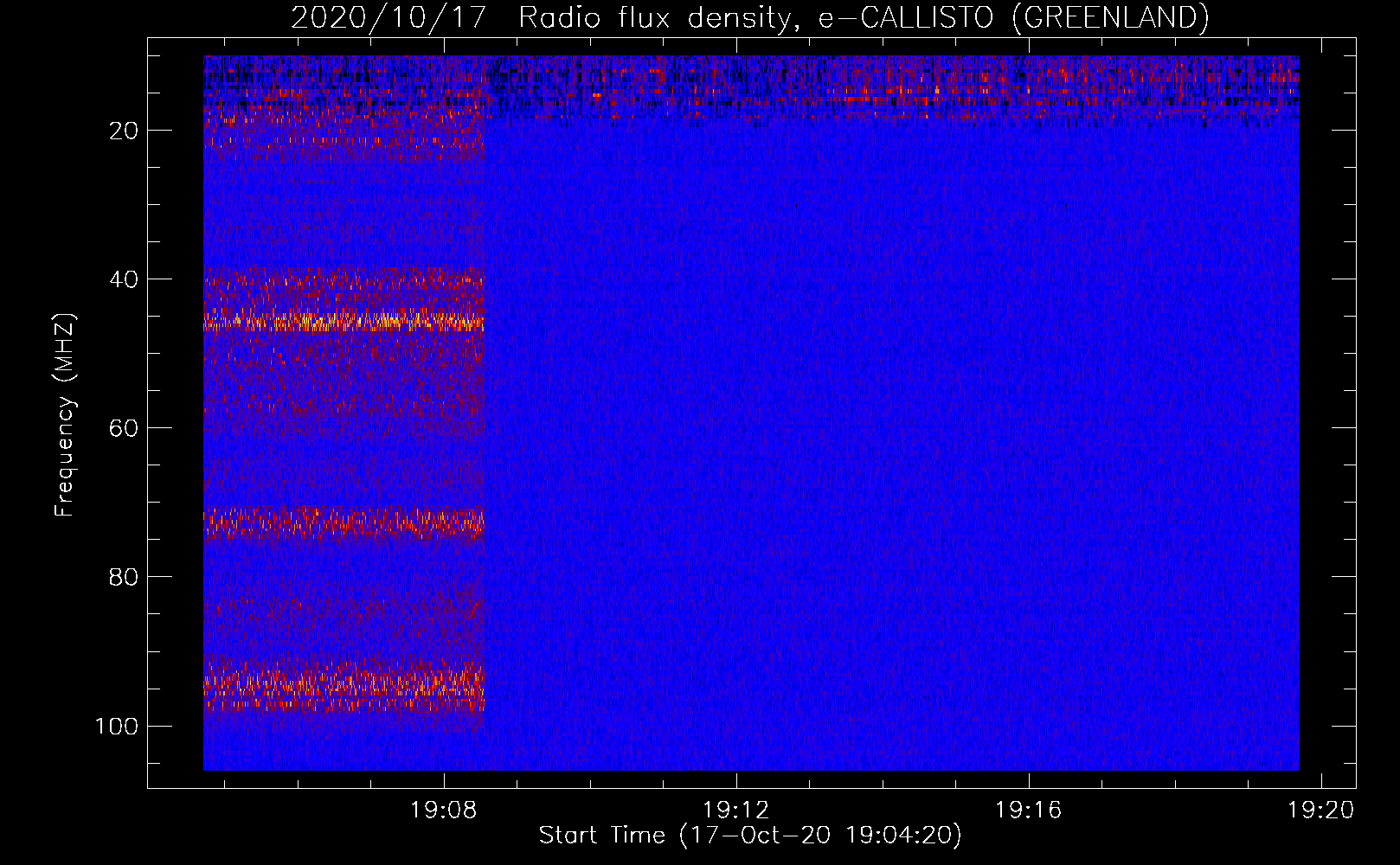Click the 60 MHz frequency tick label

[124, 428]
